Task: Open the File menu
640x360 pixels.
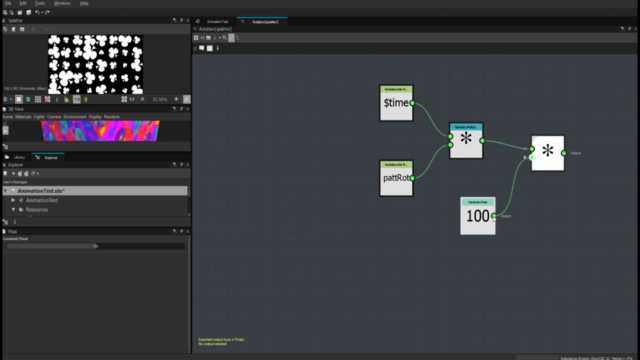Action: point(8,3)
